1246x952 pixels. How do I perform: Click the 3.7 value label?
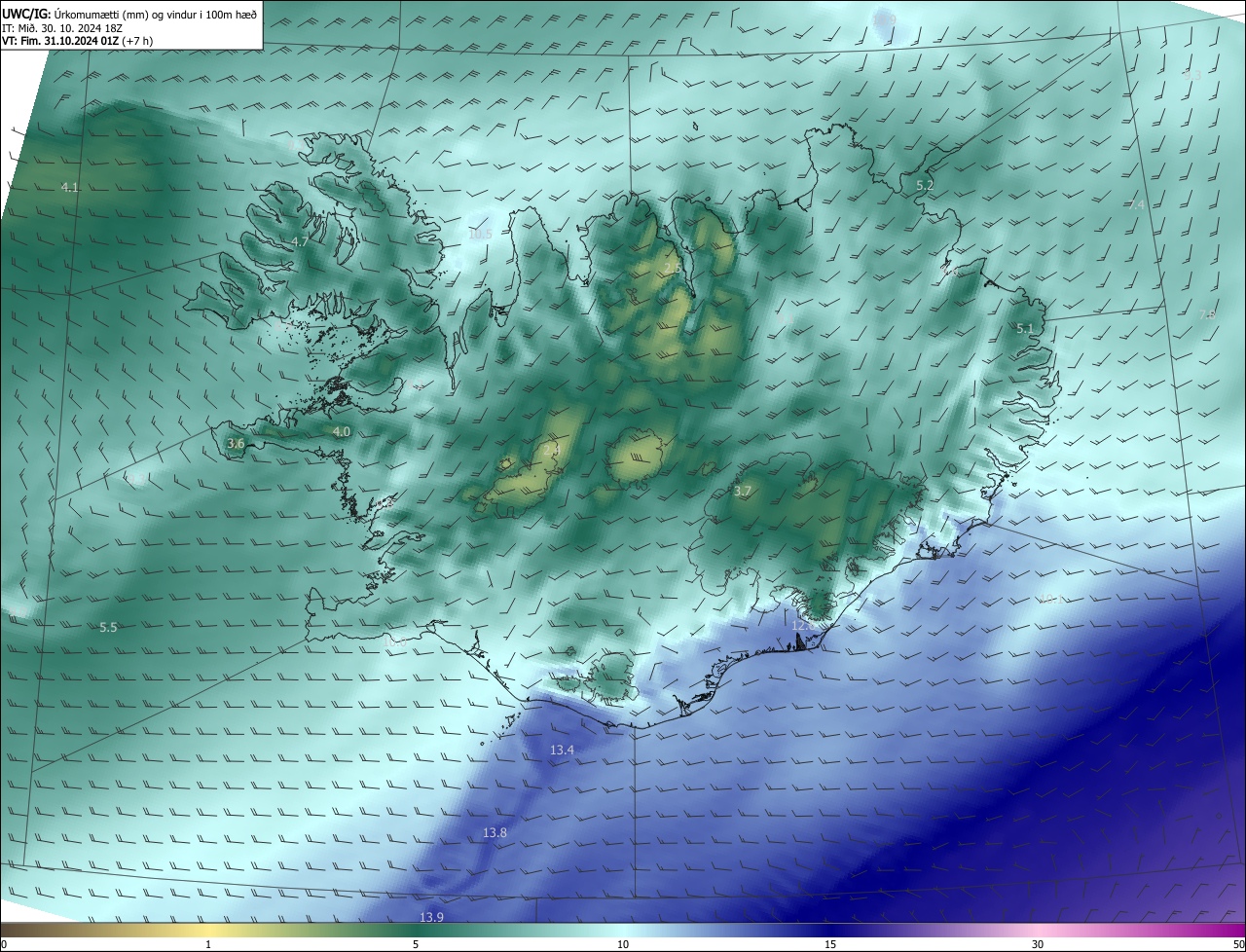743,492
